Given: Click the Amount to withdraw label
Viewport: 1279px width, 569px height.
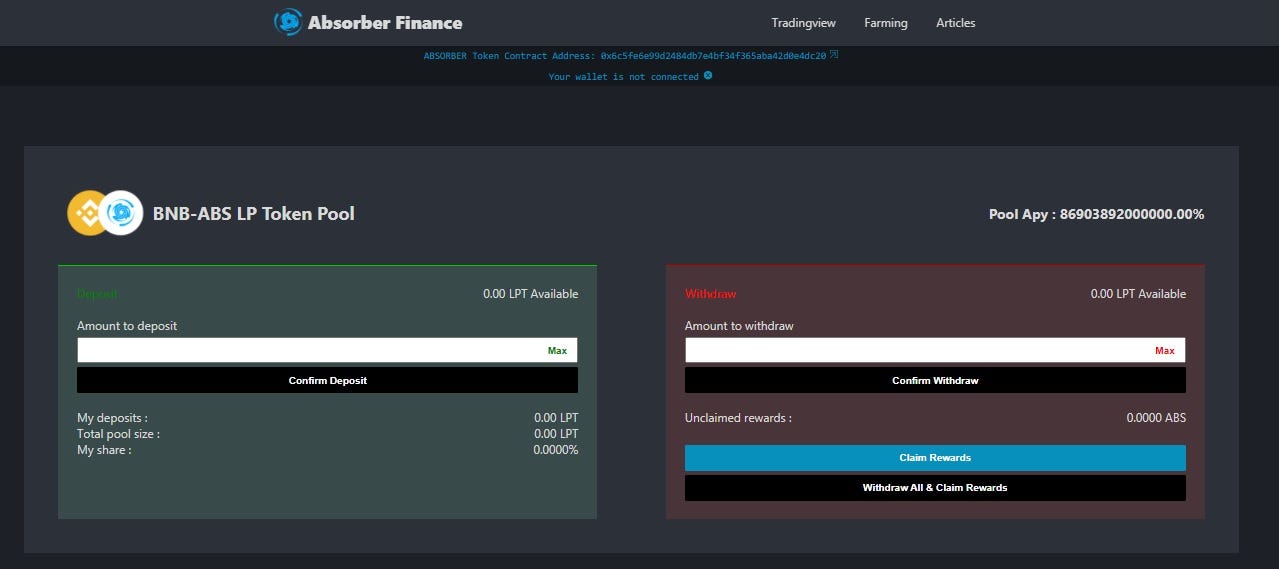Looking at the screenshot, I should (x=739, y=326).
